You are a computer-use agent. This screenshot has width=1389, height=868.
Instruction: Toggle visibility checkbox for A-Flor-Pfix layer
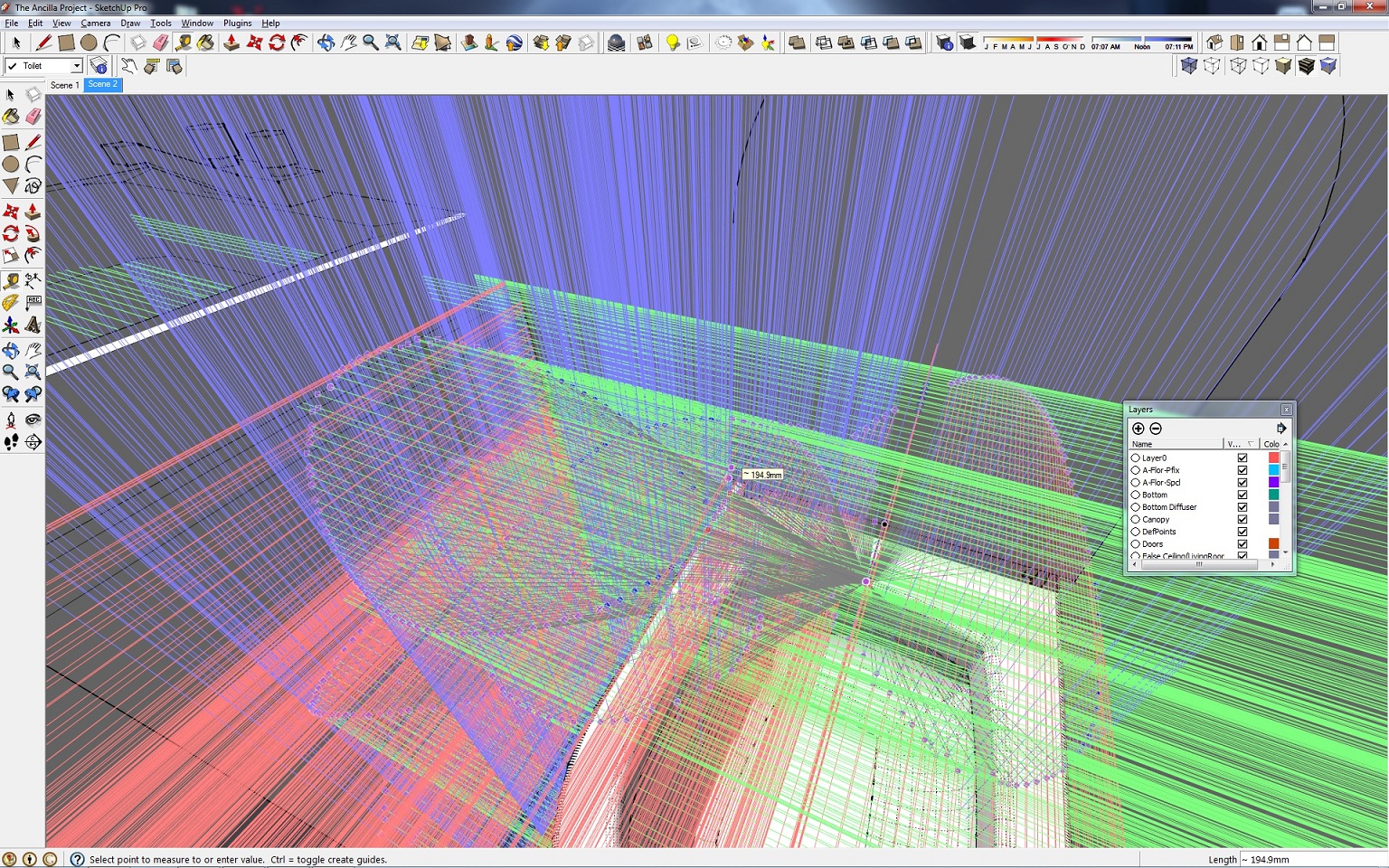pyautogui.click(x=1243, y=470)
